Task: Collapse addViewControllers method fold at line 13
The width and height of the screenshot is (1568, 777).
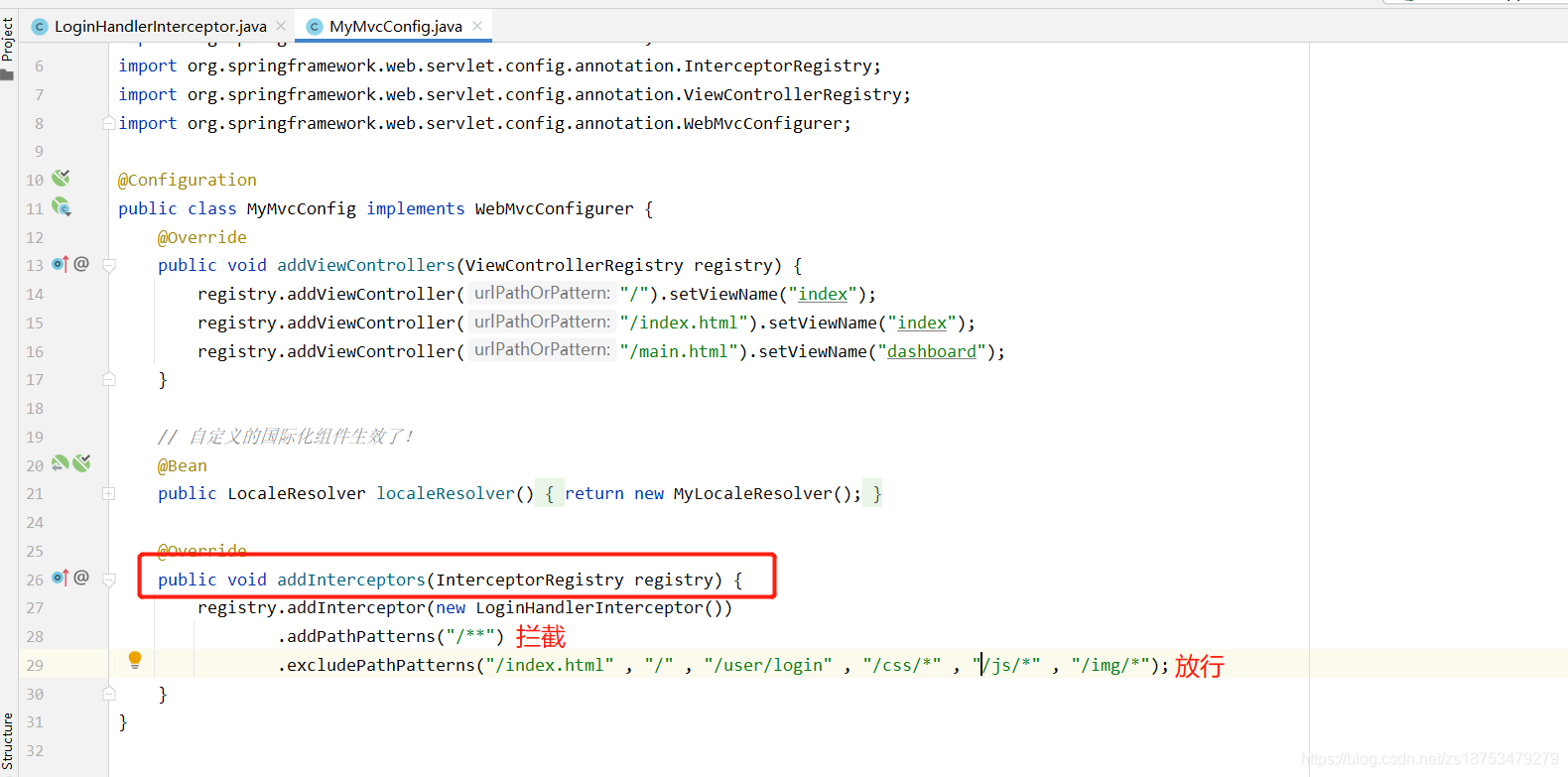Action: point(109,266)
